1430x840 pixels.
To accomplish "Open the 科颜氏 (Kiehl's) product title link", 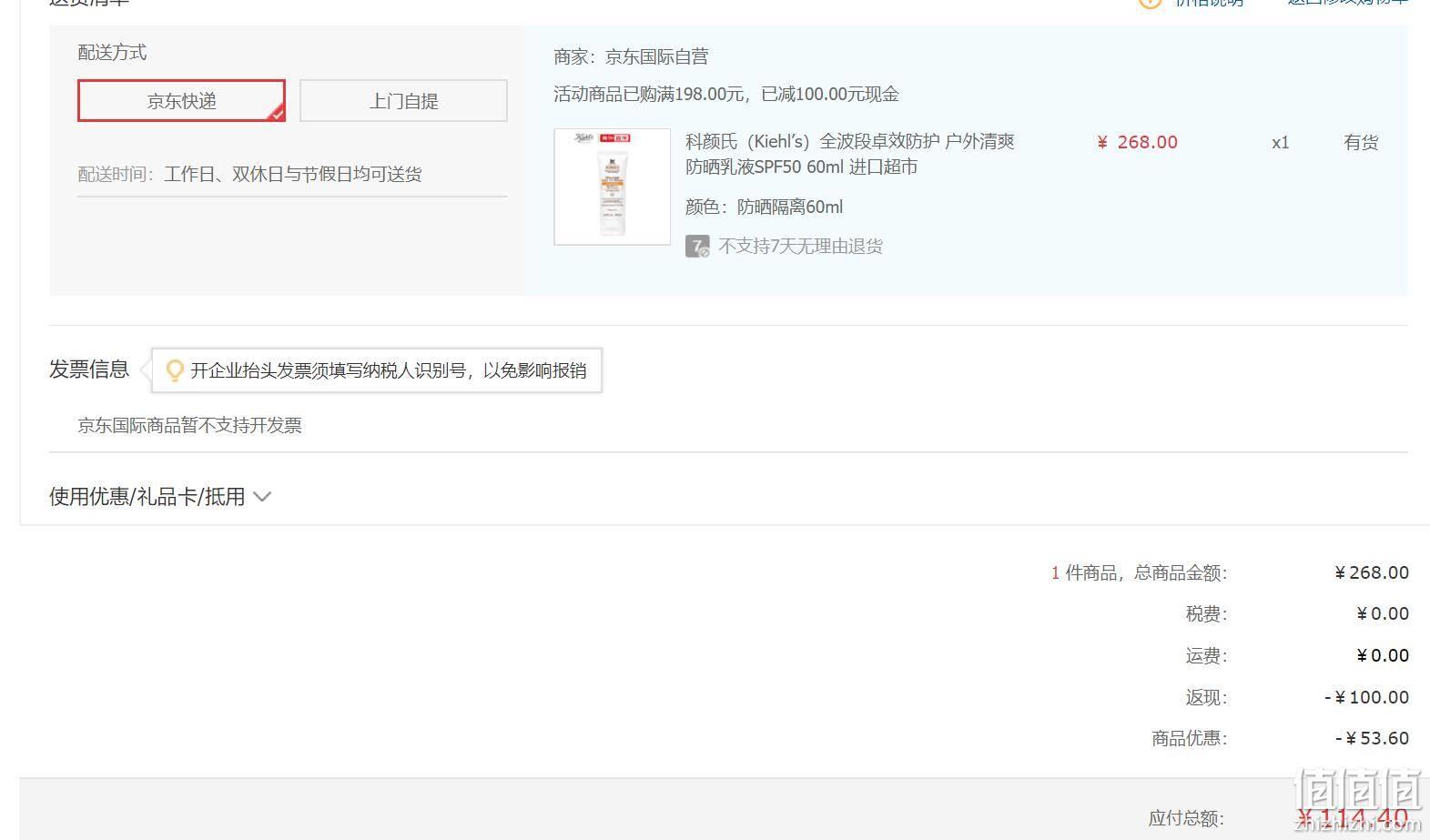I will [x=849, y=154].
